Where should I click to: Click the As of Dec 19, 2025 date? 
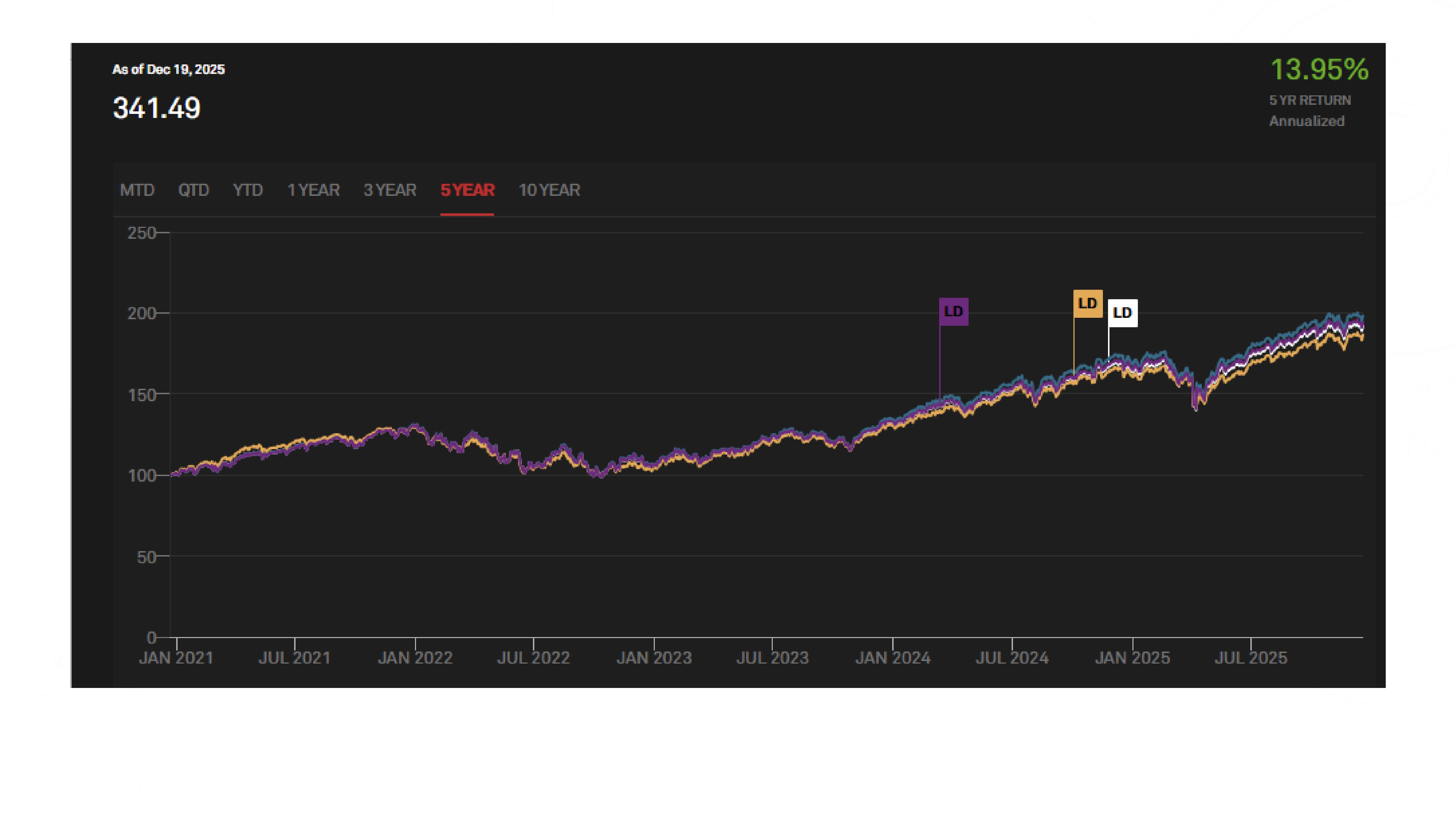[169, 70]
